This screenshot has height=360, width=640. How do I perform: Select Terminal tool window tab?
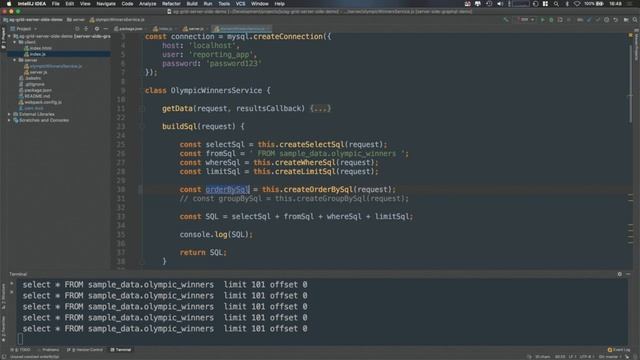point(121,350)
